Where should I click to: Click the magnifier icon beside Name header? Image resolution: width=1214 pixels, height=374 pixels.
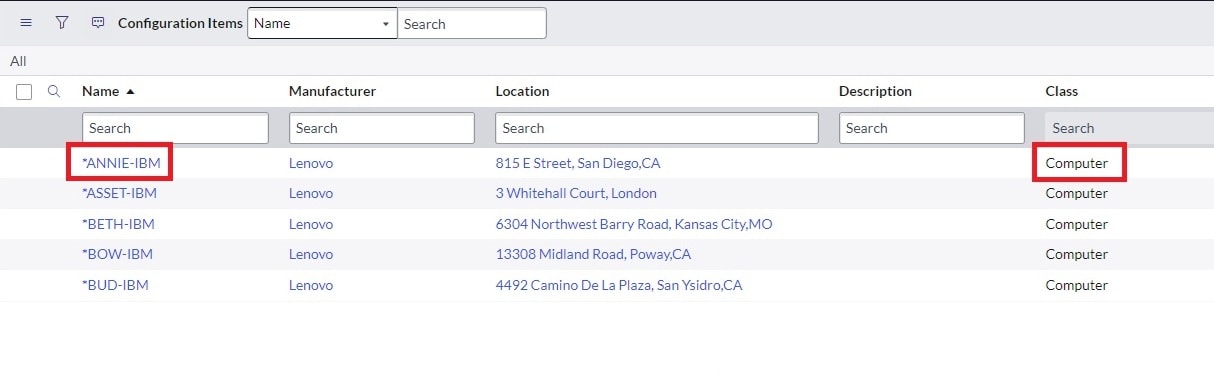point(55,91)
